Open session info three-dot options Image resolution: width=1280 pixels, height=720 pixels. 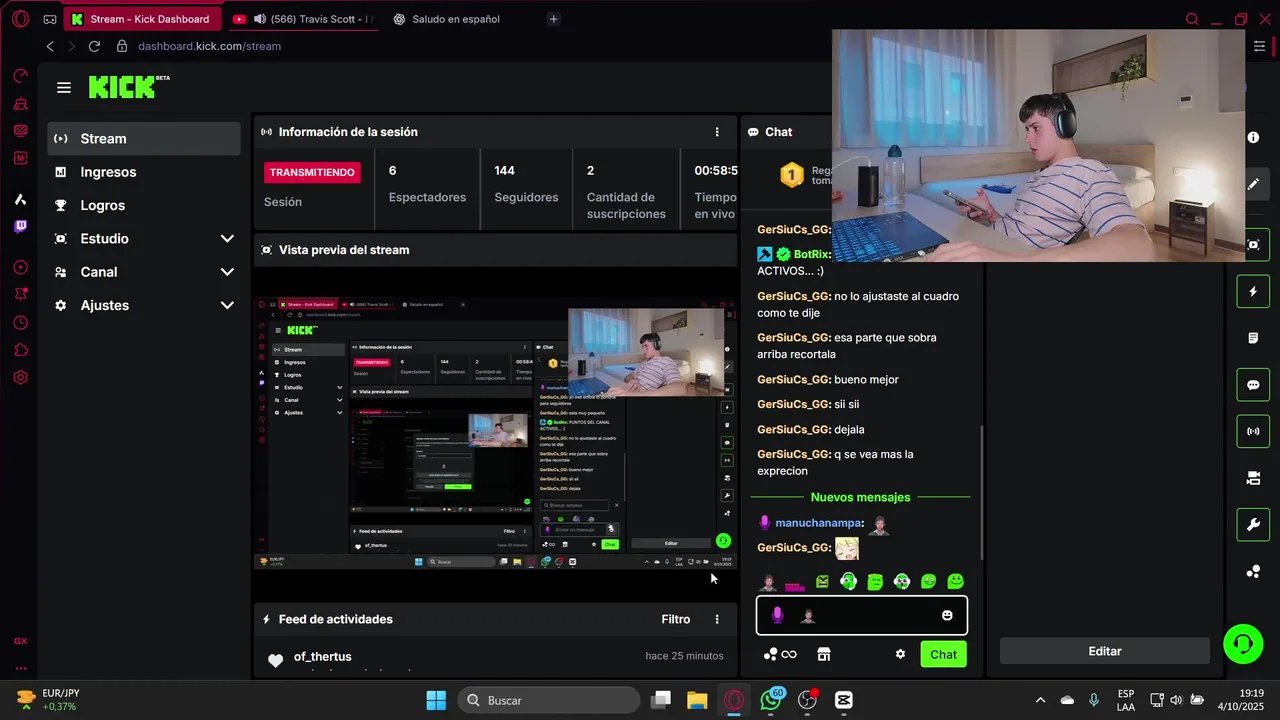click(x=717, y=132)
